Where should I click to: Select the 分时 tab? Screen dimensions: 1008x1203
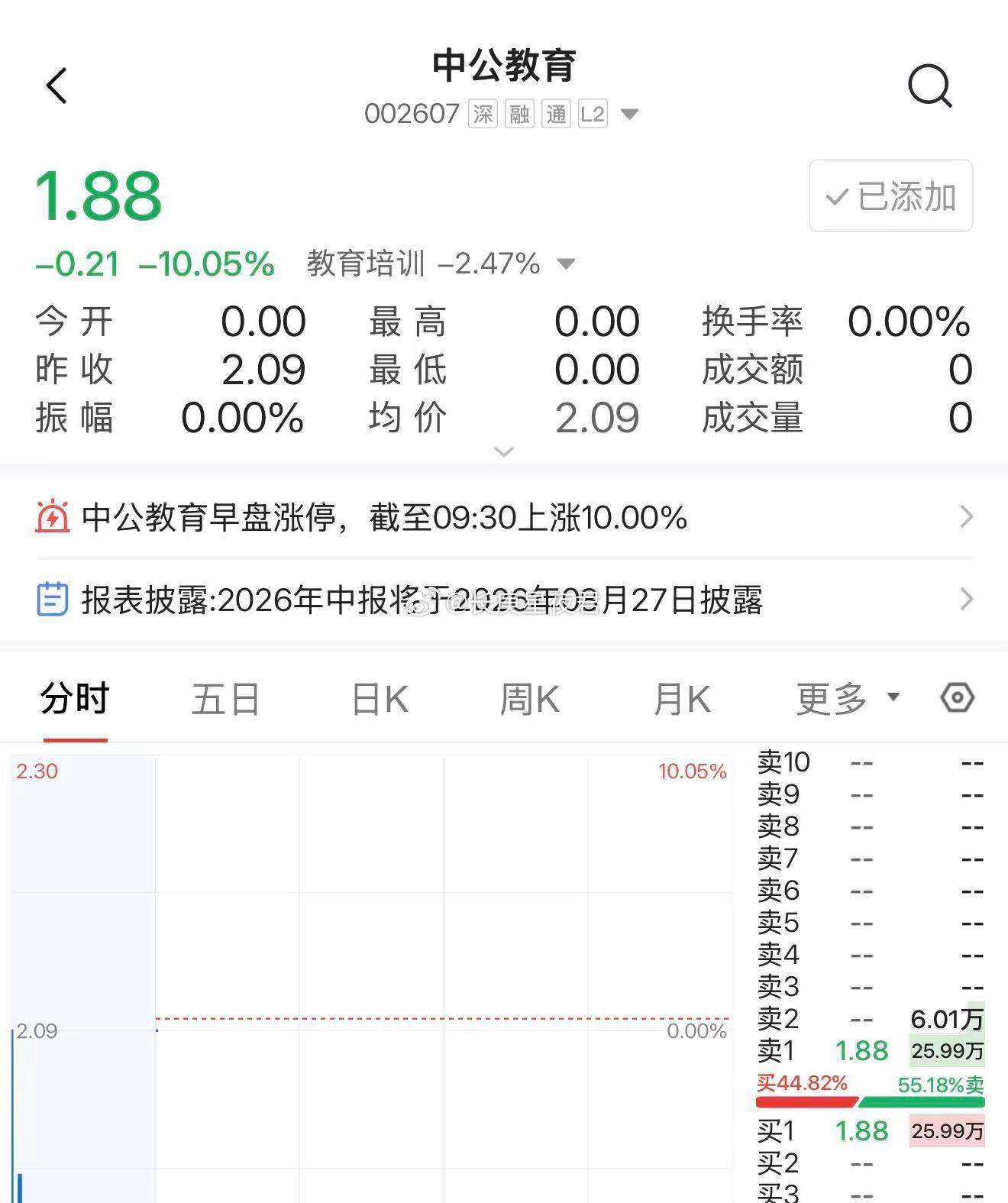(x=75, y=698)
